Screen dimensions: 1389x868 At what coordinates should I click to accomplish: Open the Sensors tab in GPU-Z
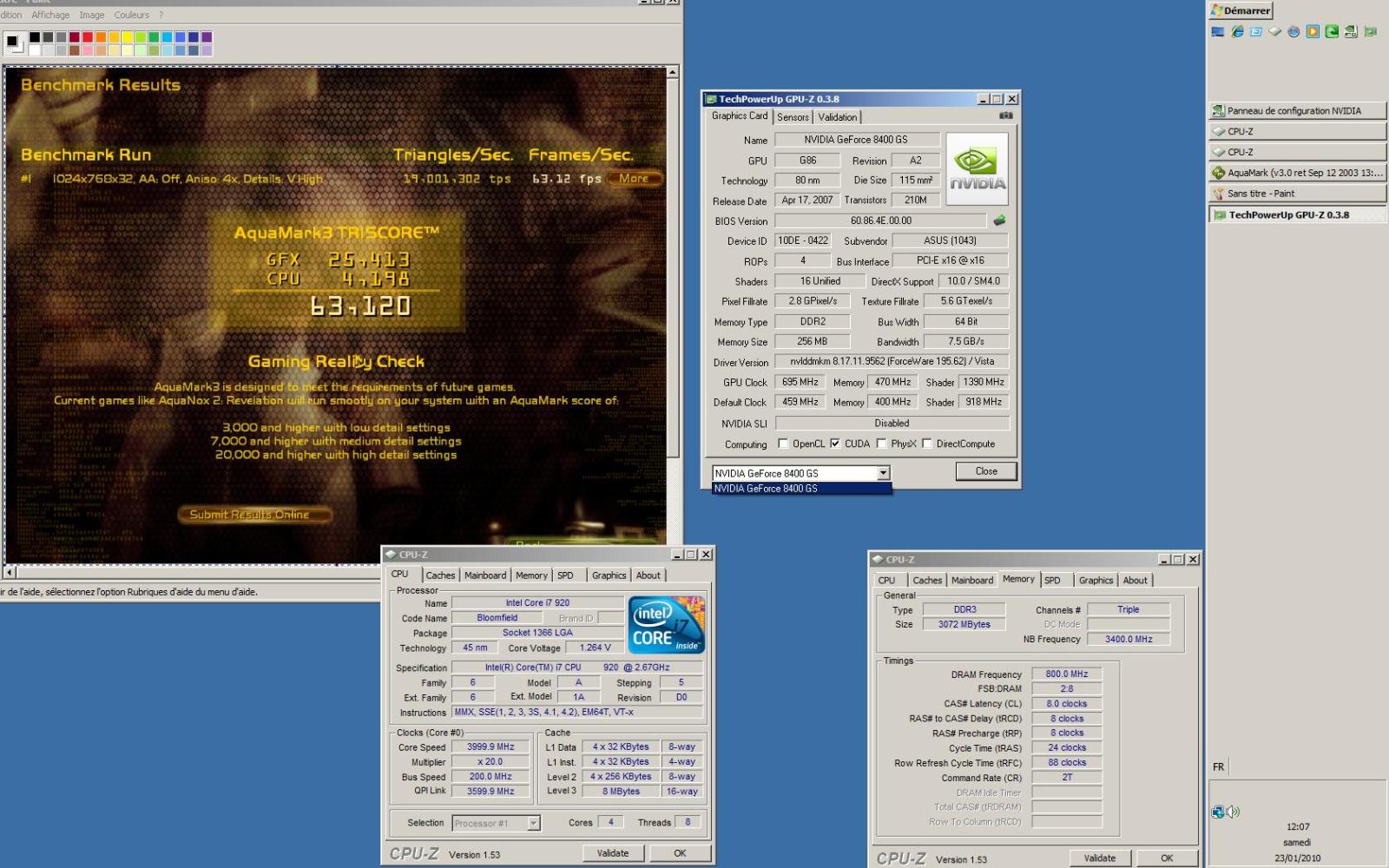pyautogui.click(x=793, y=117)
